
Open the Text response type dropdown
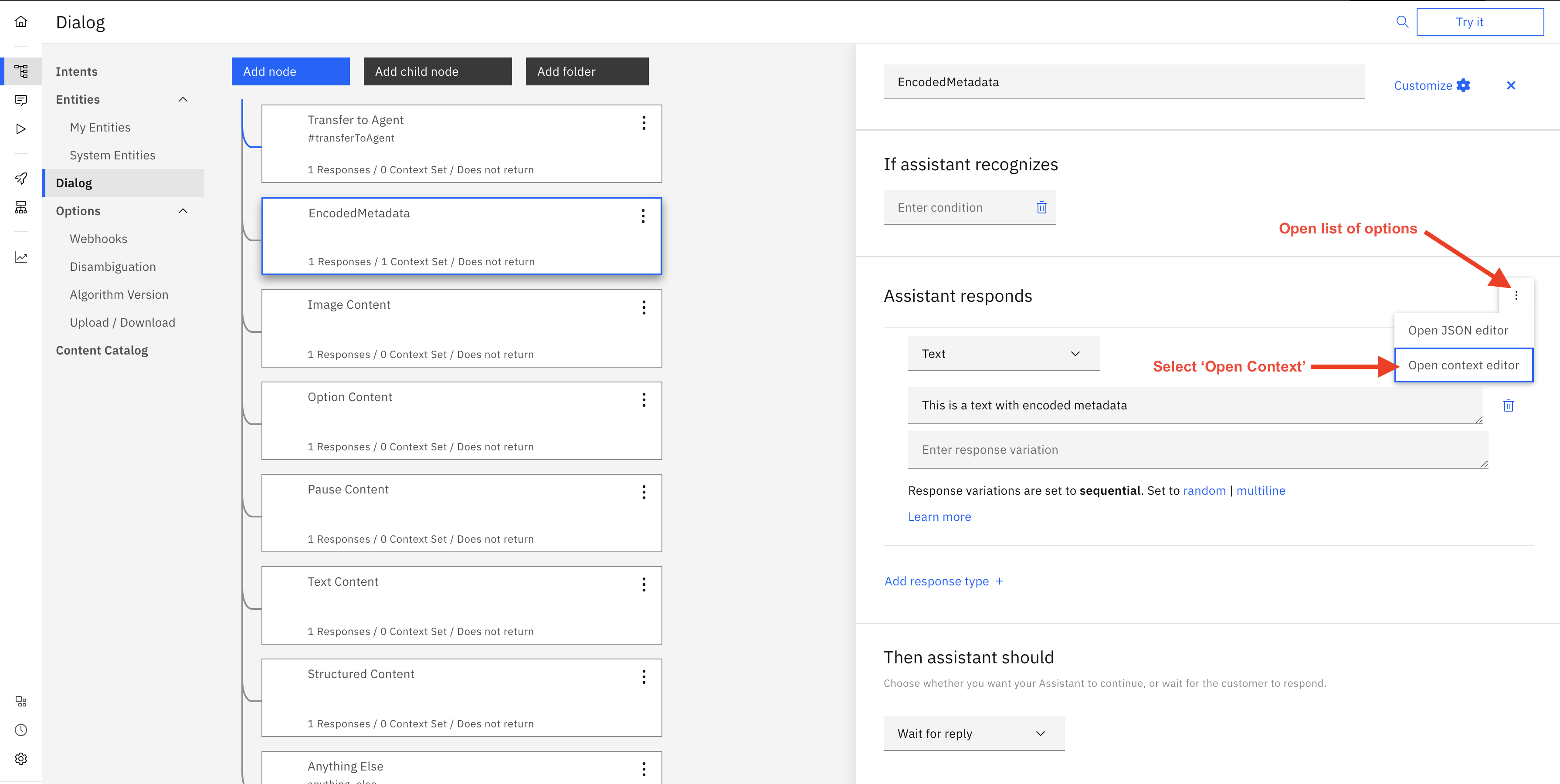point(1004,354)
